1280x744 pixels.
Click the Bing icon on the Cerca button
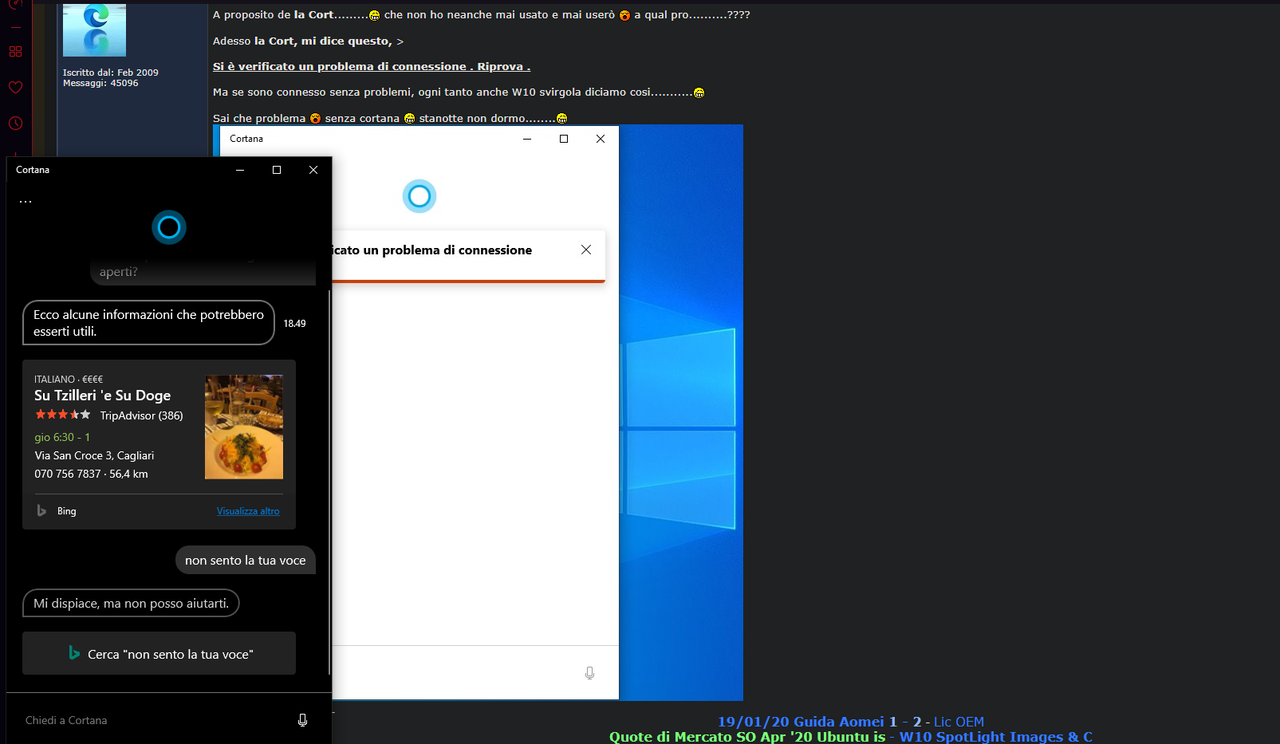coord(74,654)
